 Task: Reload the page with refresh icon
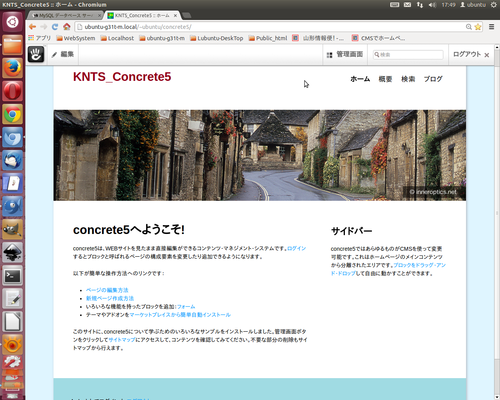coord(55,27)
